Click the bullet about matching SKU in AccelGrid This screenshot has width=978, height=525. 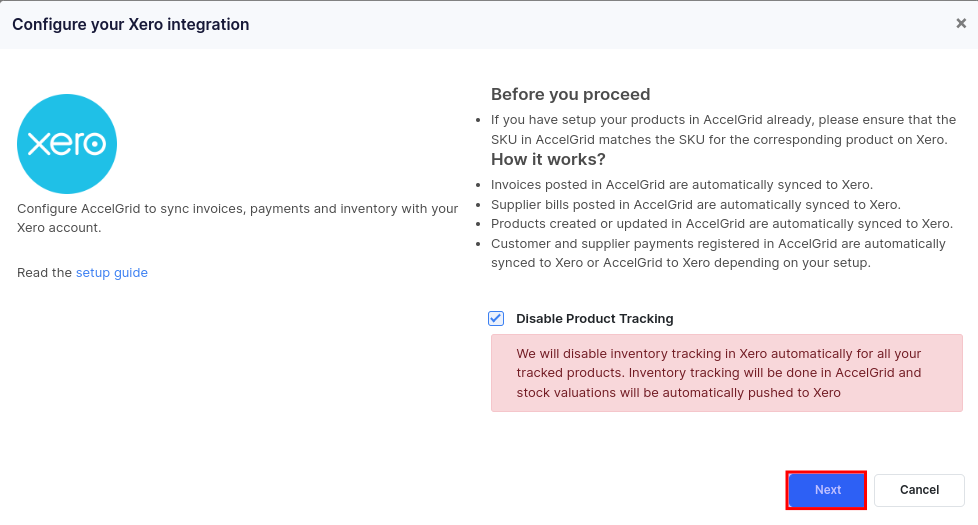(722, 130)
